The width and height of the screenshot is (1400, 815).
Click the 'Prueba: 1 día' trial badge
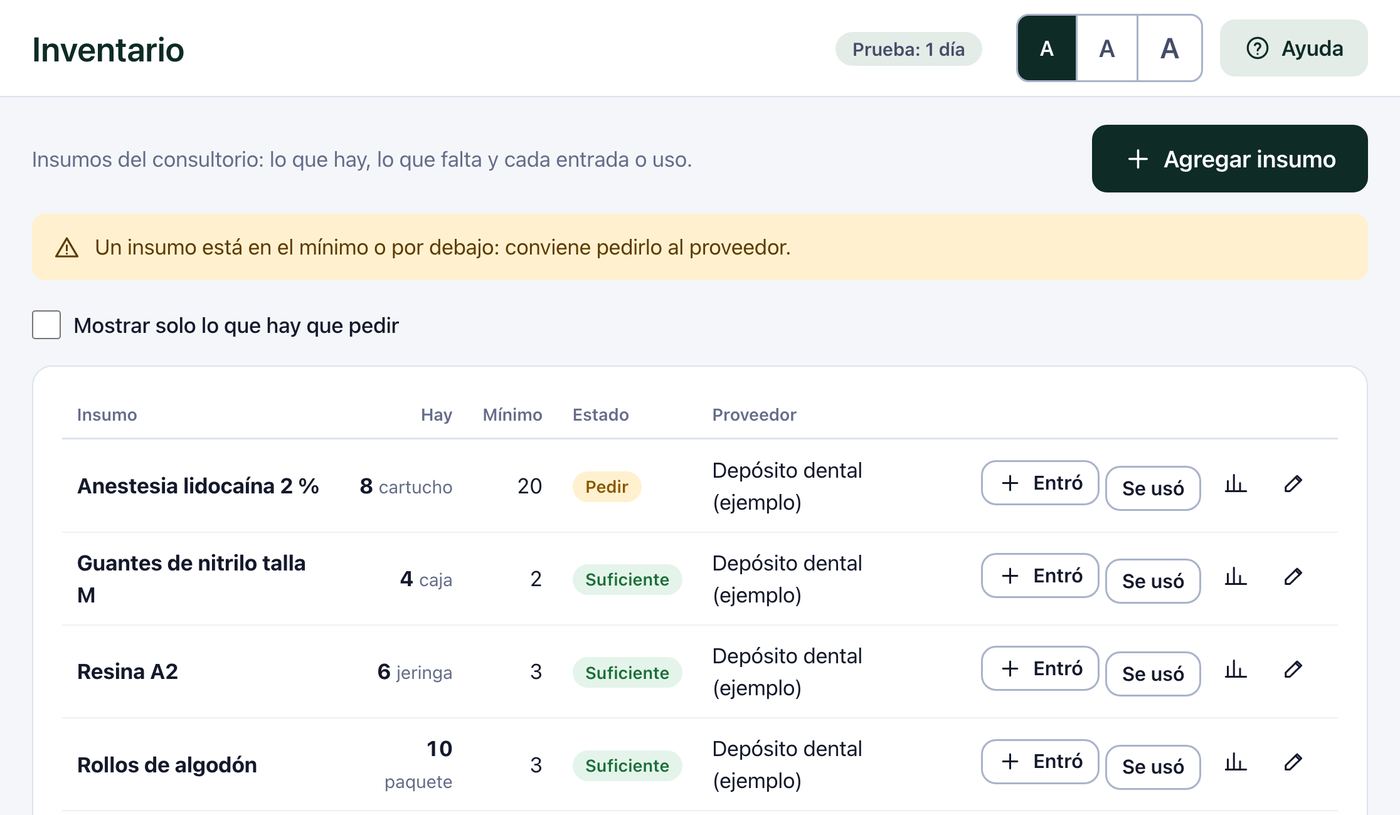point(908,49)
